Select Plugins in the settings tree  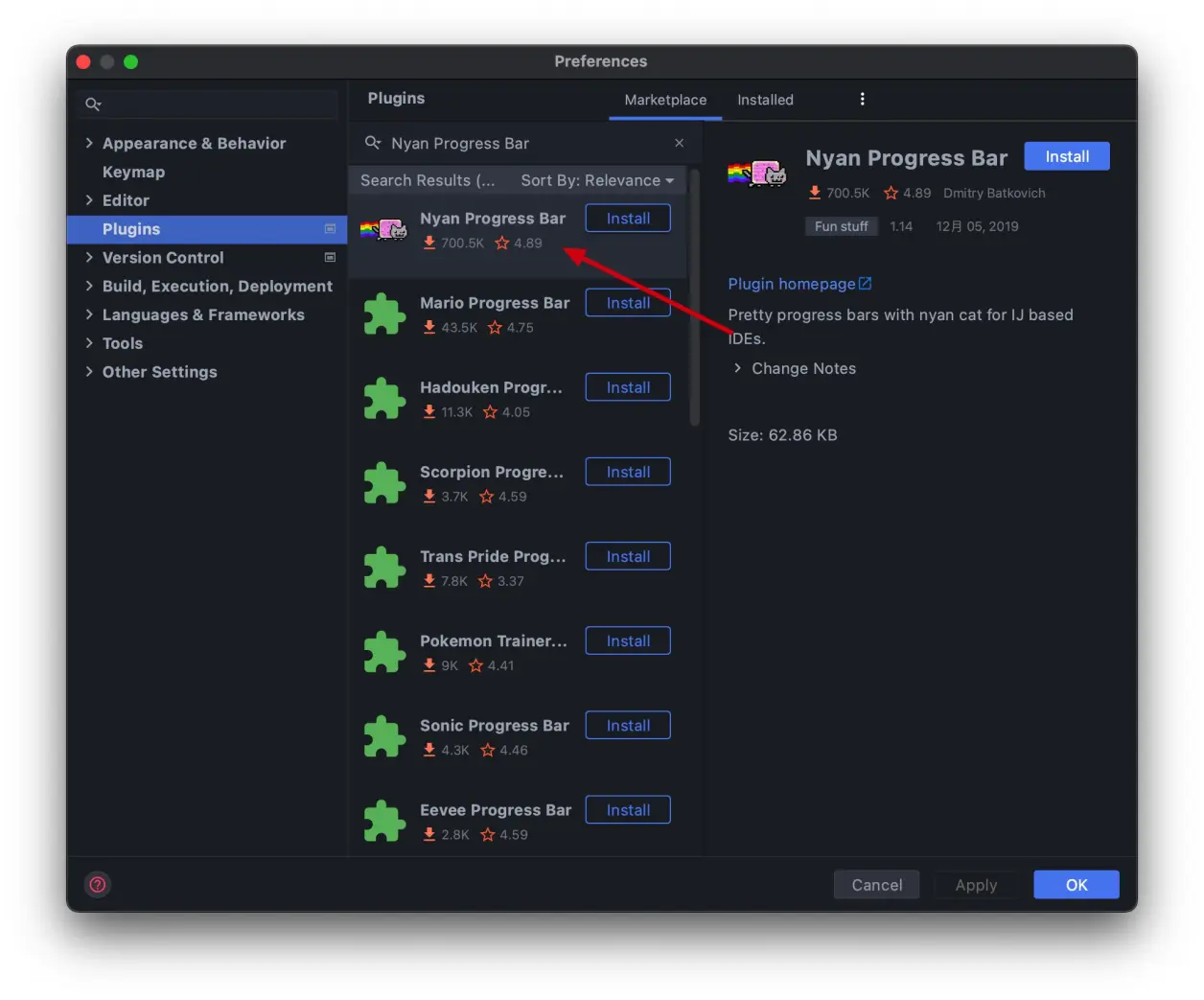[x=207, y=229]
